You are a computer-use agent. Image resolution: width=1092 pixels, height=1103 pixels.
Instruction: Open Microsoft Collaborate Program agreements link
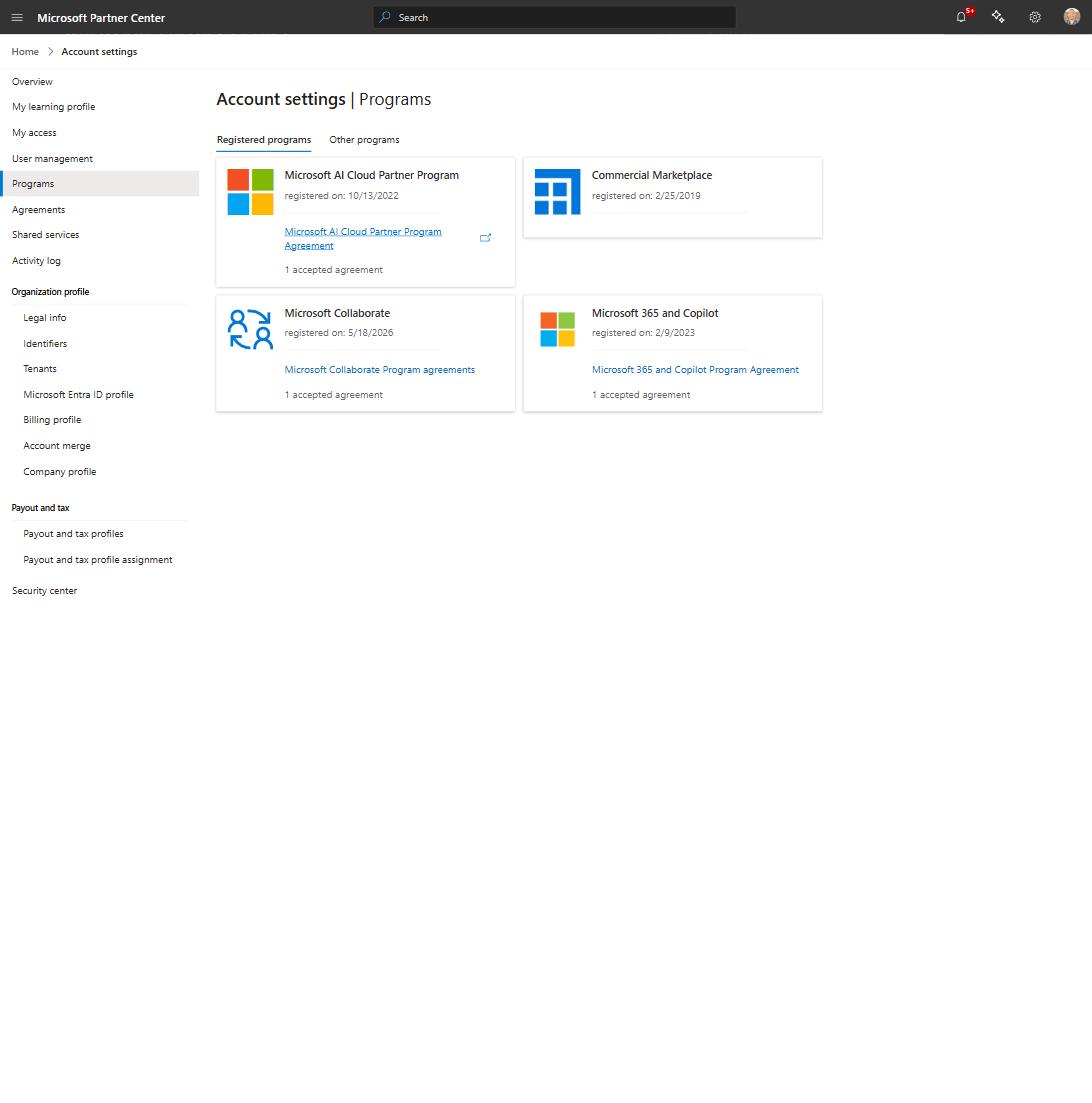point(380,369)
